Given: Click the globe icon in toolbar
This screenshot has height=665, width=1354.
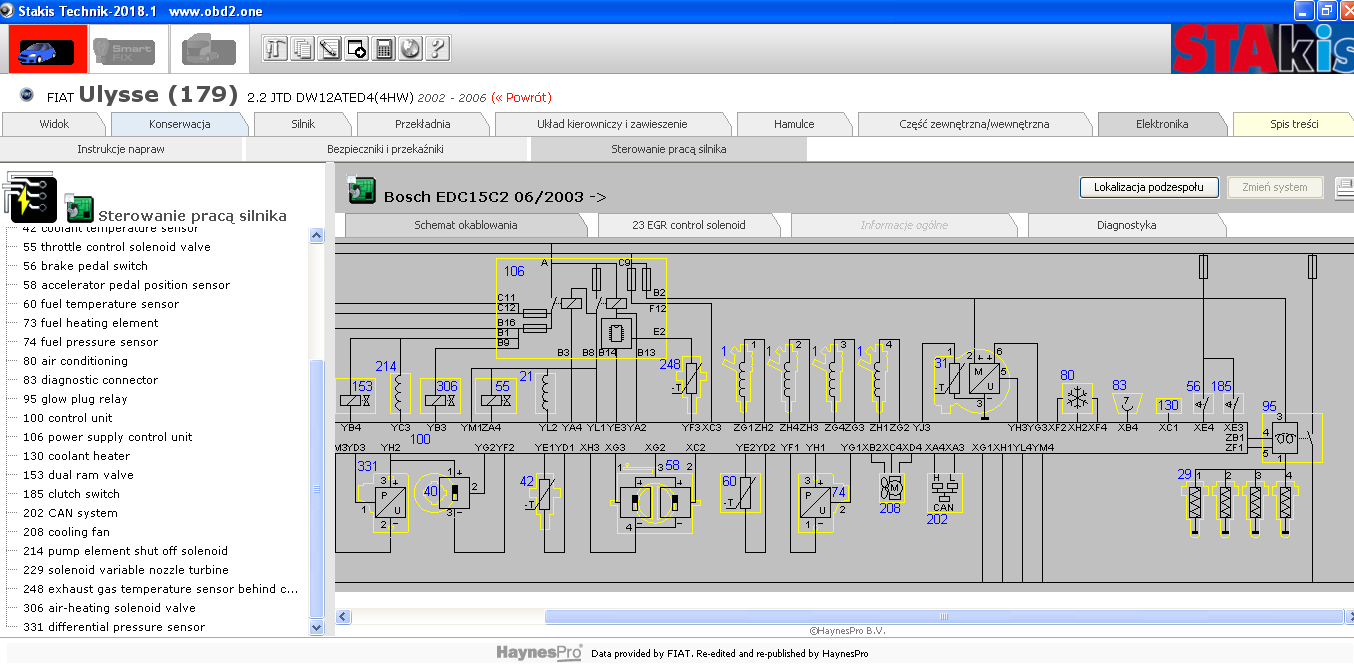Looking at the screenshot, I should click(411, 48).
